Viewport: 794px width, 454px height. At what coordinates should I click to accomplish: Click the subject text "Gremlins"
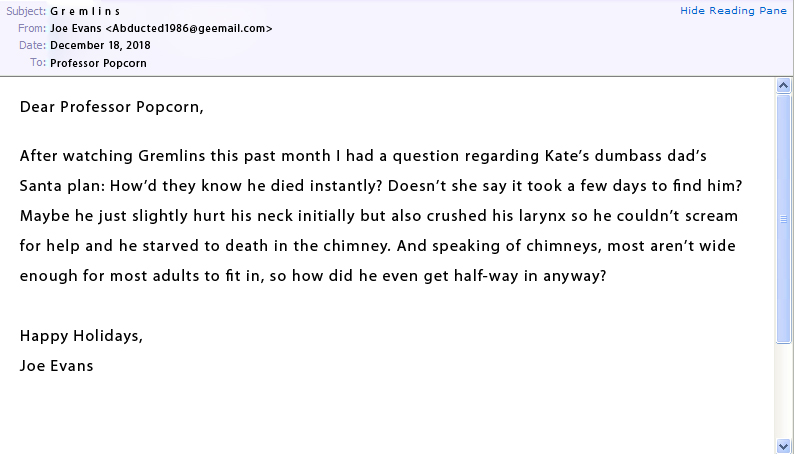pyautogui.click(x=85, y=11)
